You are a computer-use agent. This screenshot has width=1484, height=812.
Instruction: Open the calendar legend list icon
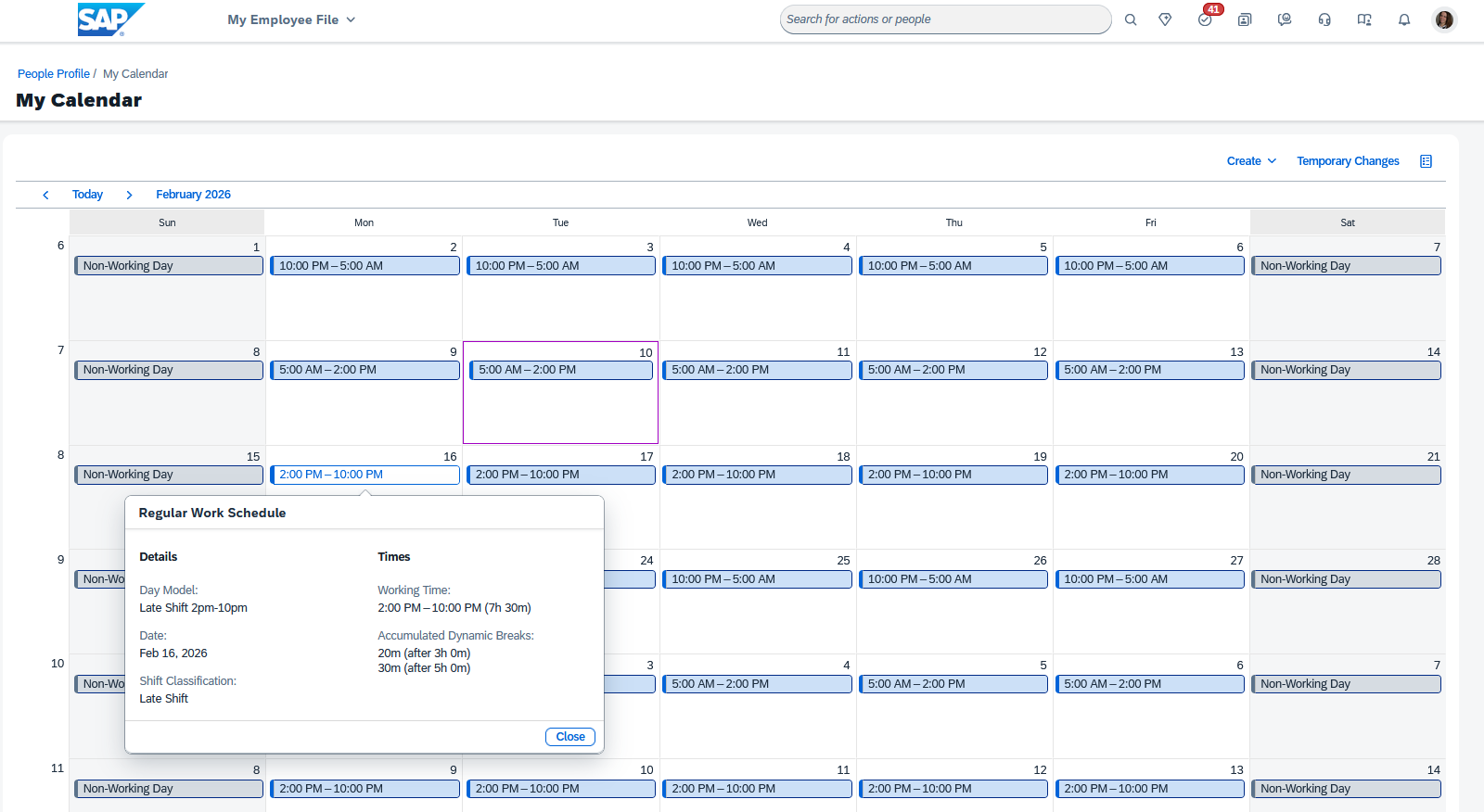[x=1426, y=161]
